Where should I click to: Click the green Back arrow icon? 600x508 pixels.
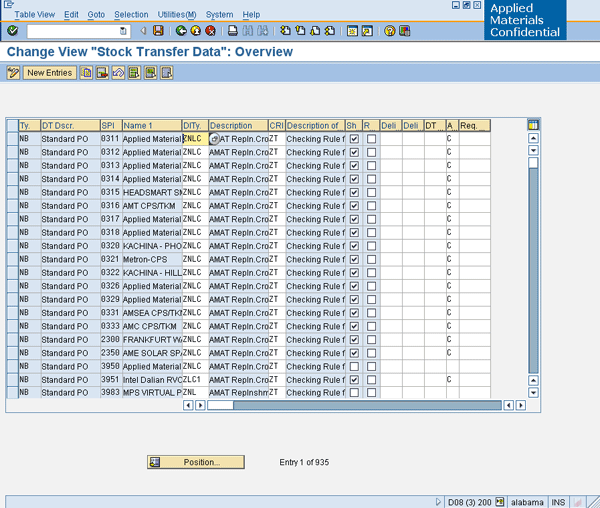pos(181,31)
